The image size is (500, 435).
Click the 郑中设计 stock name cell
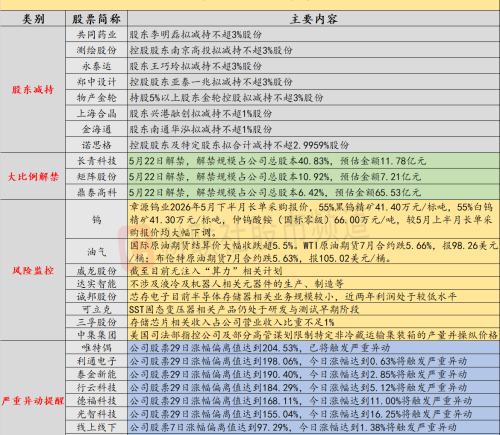click(x=96, y=82)
